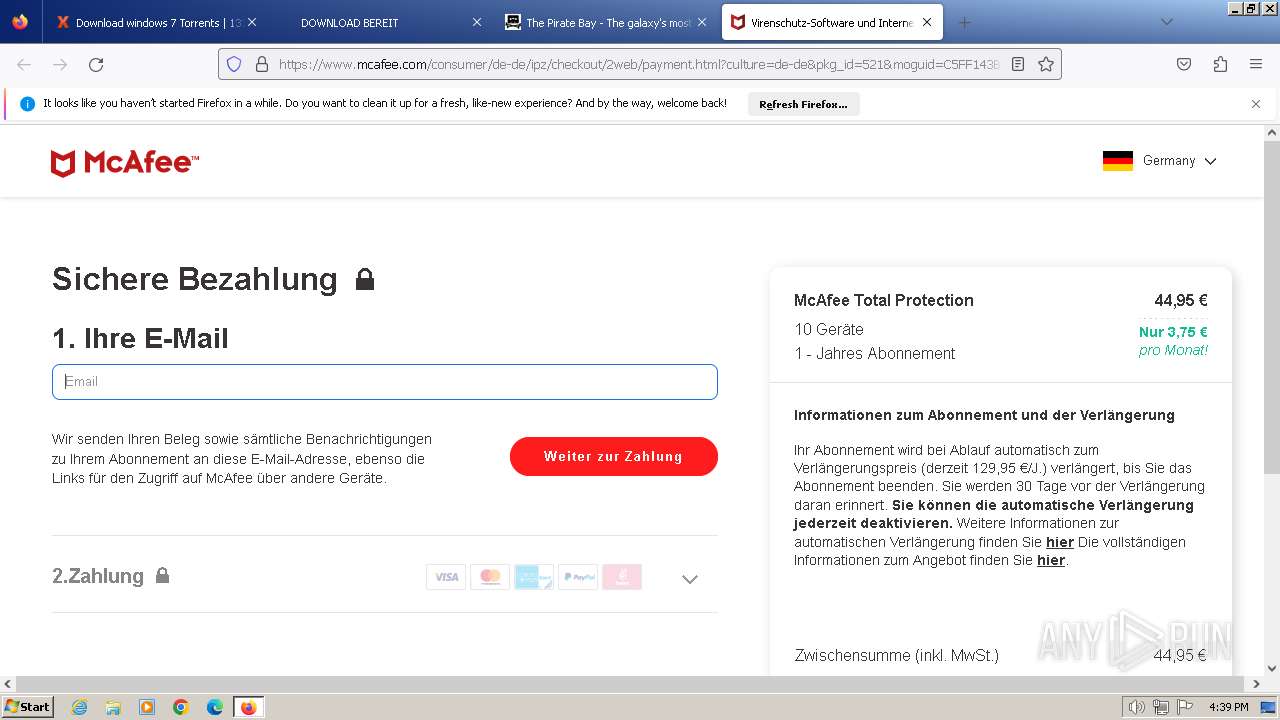Click the McAfee logo
The width and height of the screenshot is (1280, 720).
tap(125, 163)
